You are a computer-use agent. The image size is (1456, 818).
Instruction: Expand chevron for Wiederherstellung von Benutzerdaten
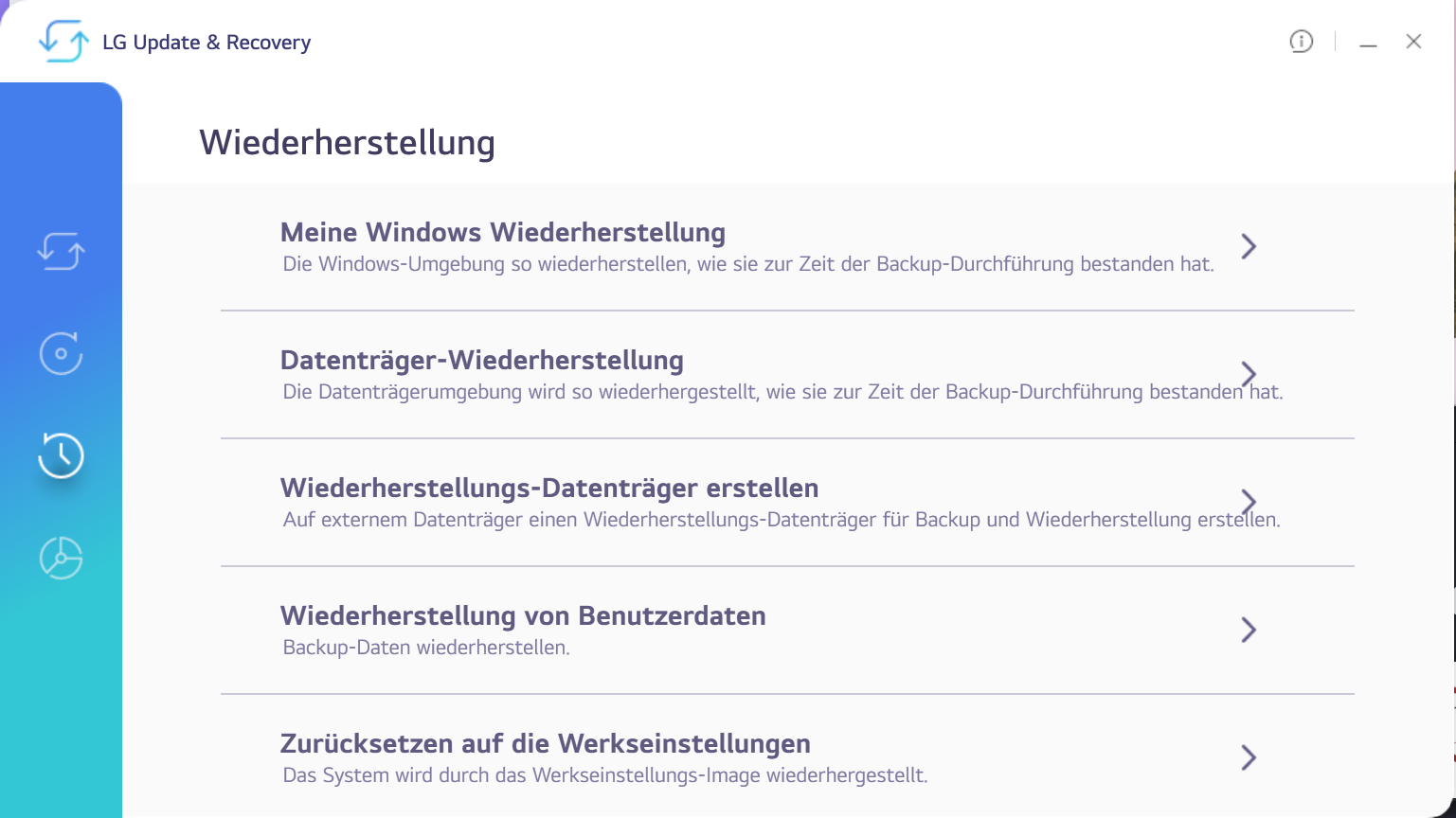pos(1249,630)
